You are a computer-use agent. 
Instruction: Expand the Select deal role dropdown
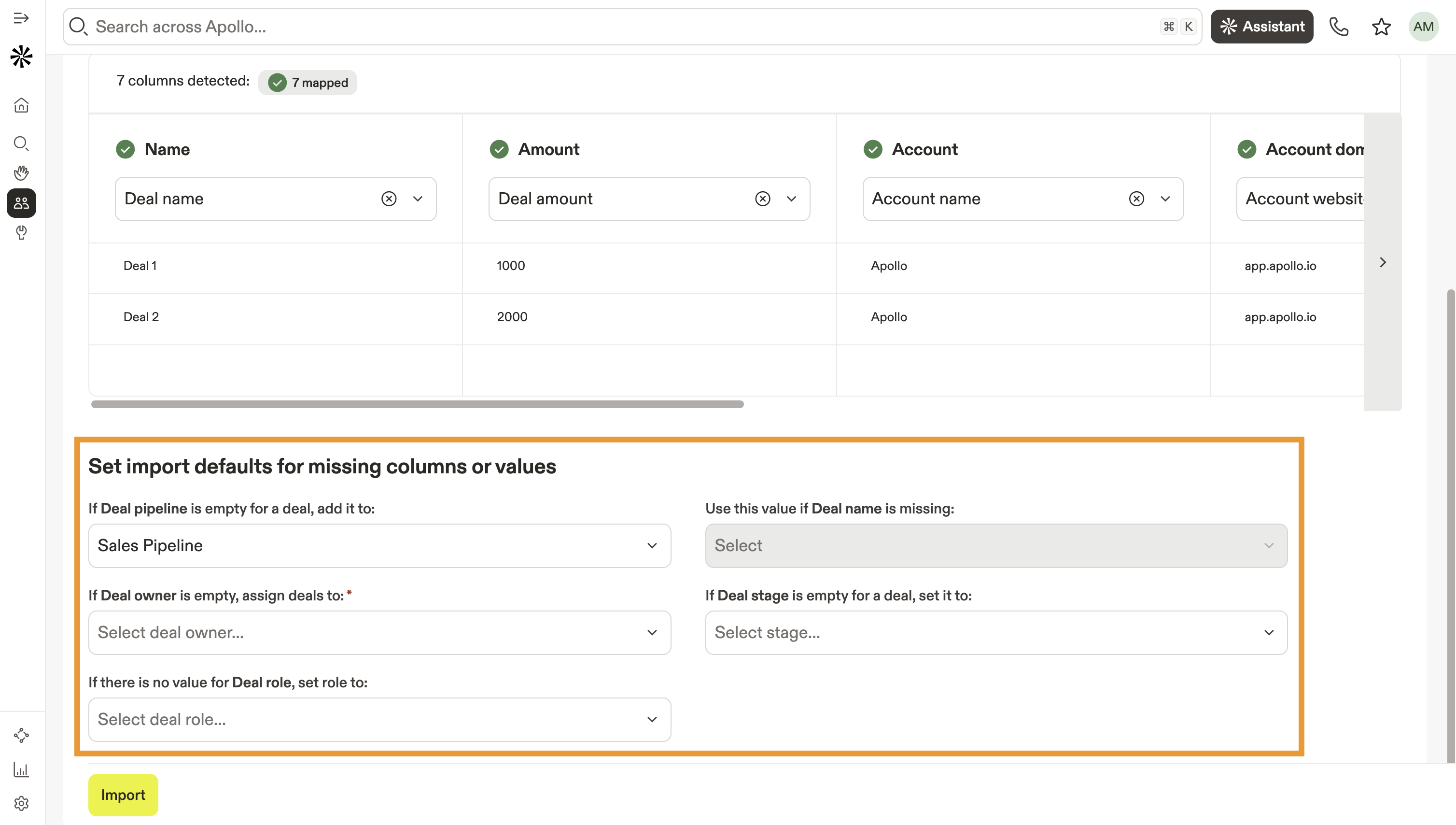(x=379, y=720)
